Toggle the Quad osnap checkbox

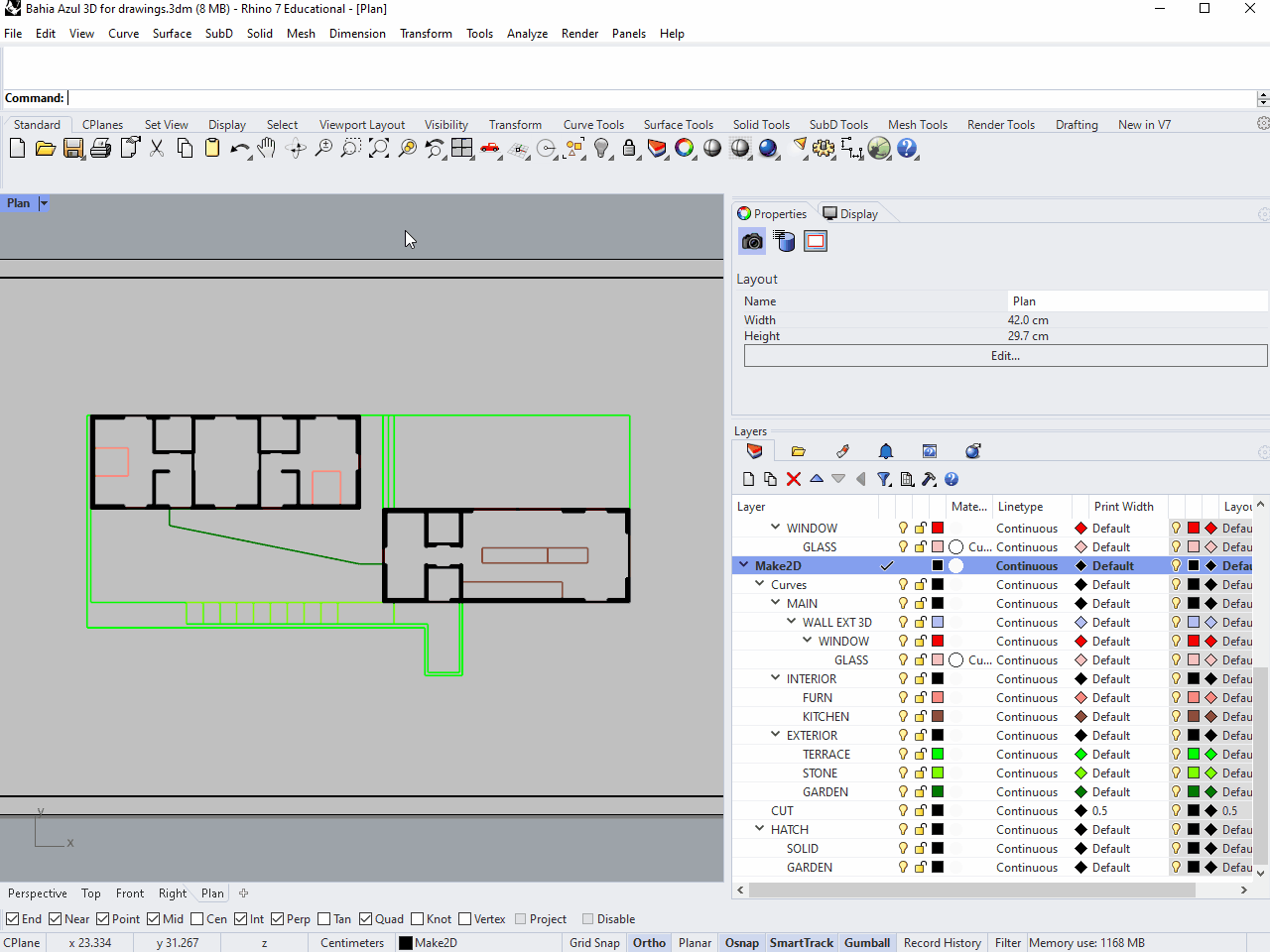(366, 919)
